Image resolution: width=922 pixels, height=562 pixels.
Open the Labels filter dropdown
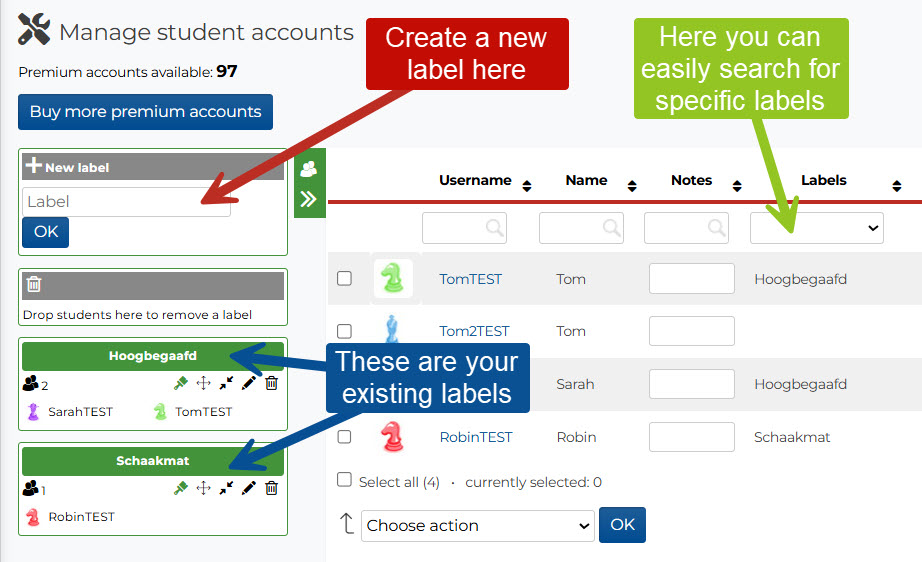point(816,228)
